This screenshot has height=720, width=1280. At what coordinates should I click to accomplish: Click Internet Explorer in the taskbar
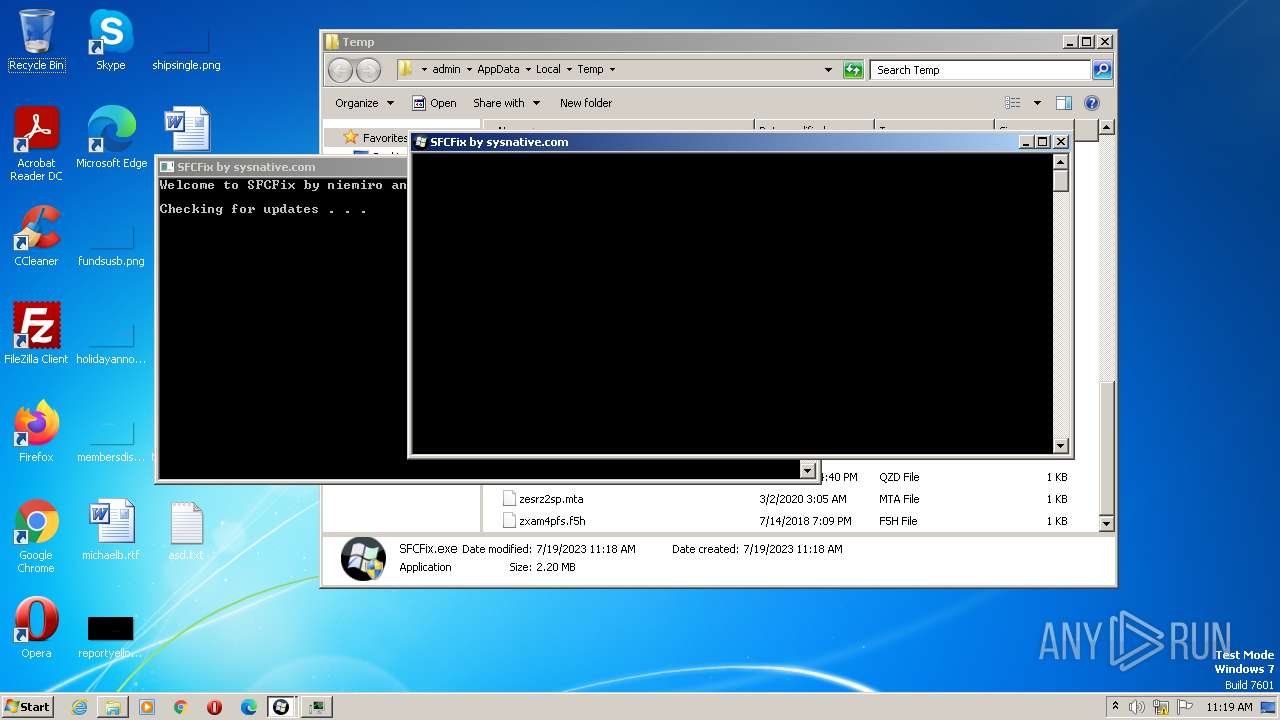[x=79, y=707]
